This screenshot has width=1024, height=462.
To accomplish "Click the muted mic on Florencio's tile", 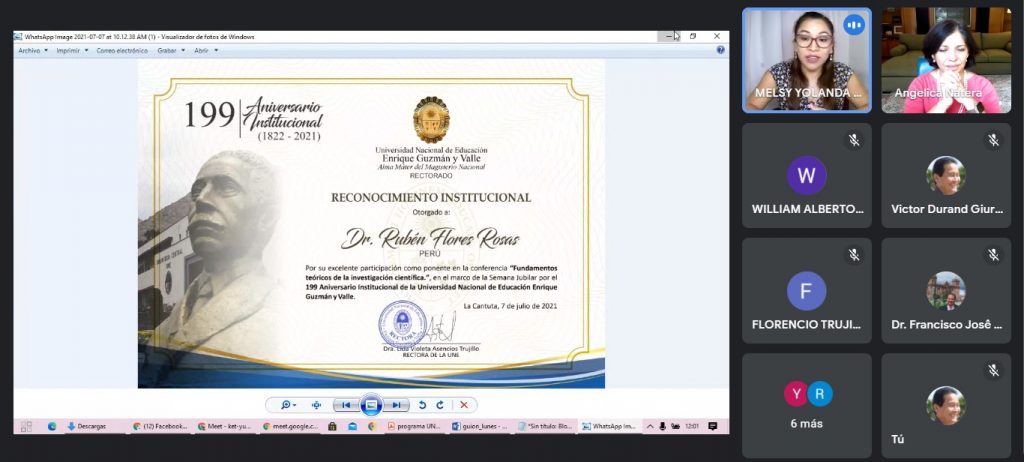I will pyautogui.click(x=854, y=256).
